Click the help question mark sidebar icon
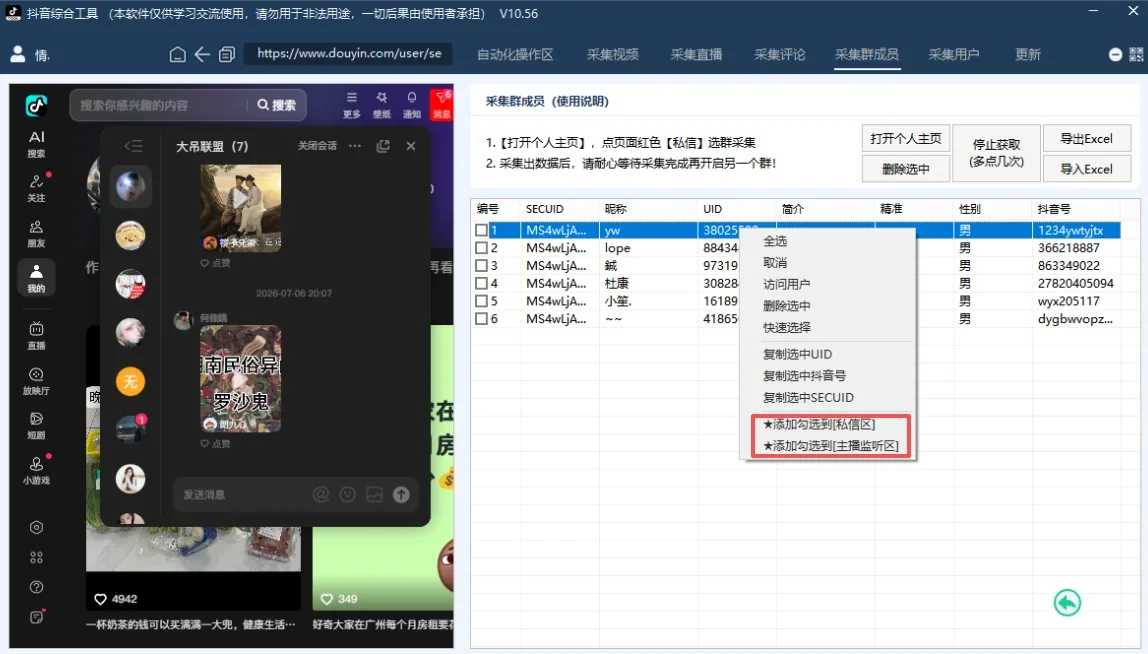The height and width of the screenshot is (654, 1148). click(x=36, y=587)
